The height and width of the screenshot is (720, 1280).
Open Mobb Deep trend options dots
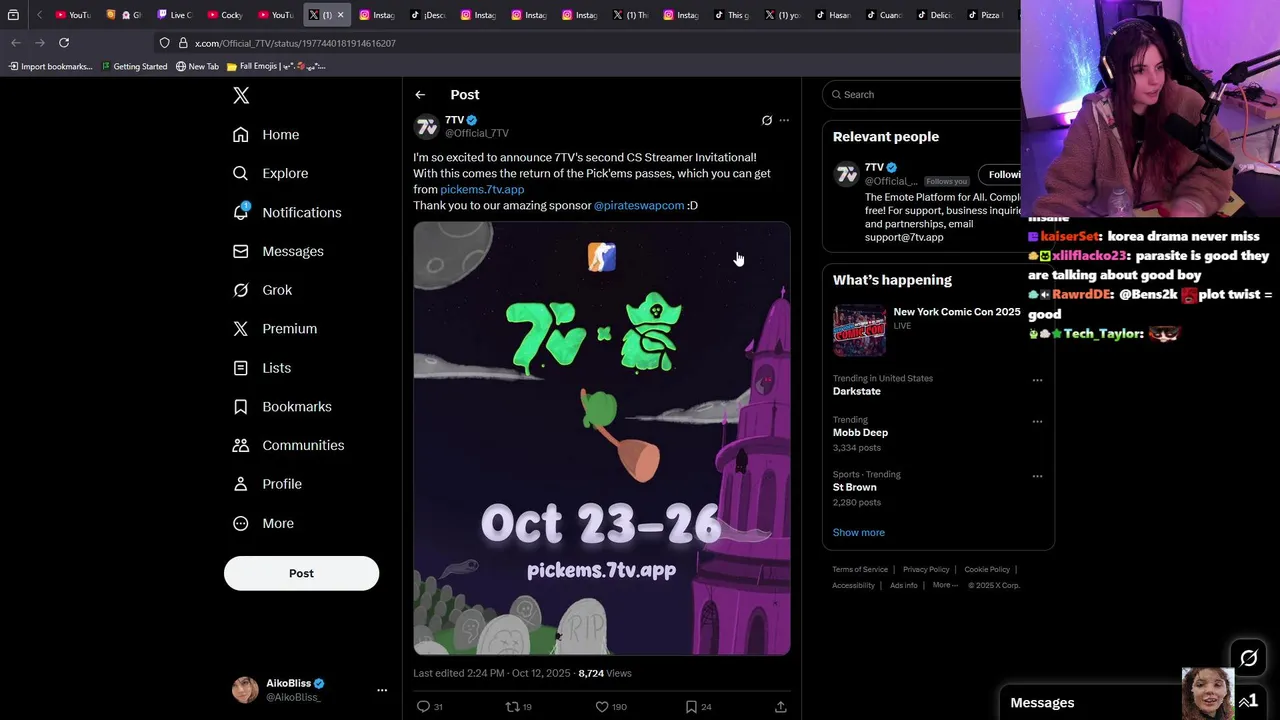pos(1037,422)
